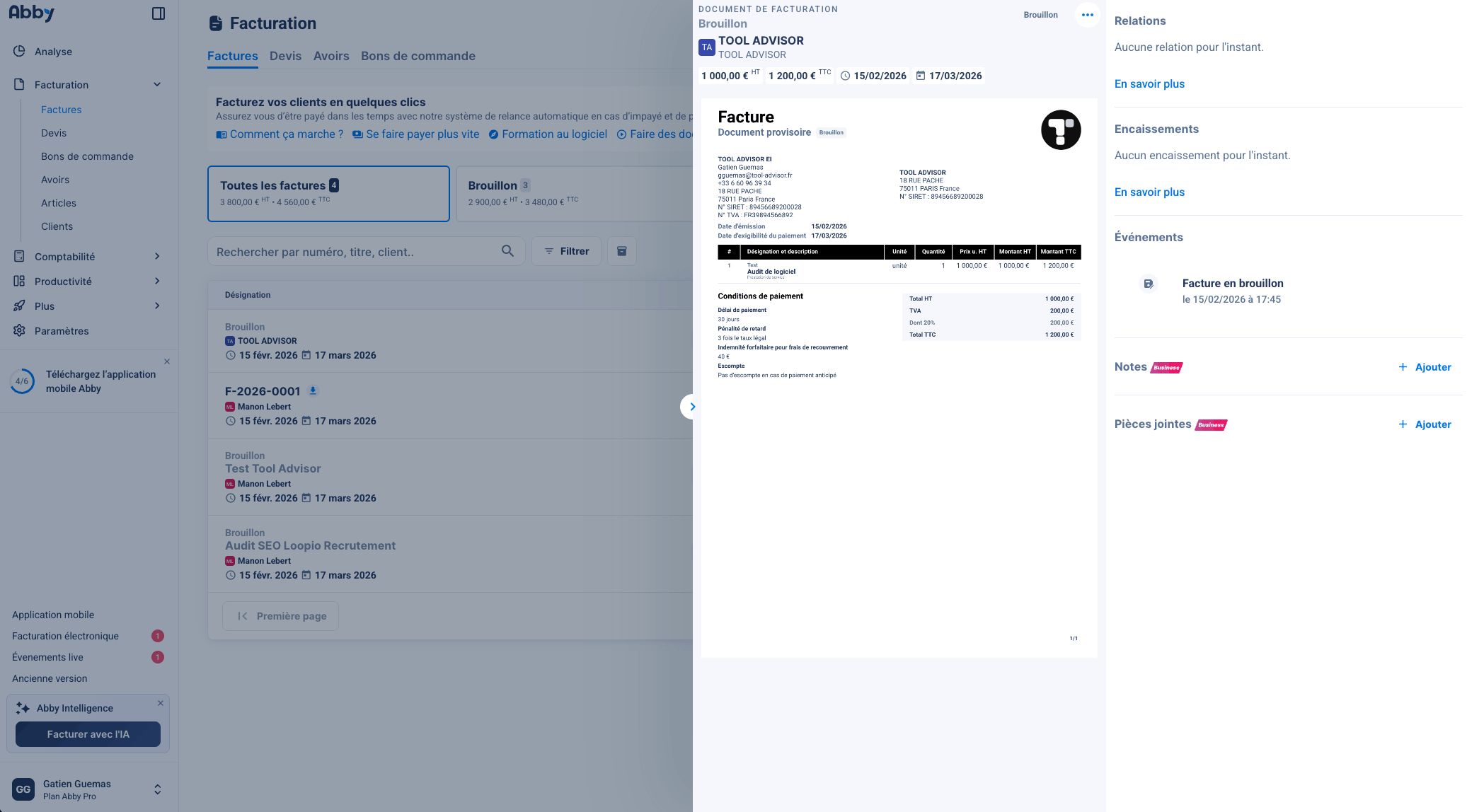
Task: Expand the Comptabilité menu
Action: [157, 257]
